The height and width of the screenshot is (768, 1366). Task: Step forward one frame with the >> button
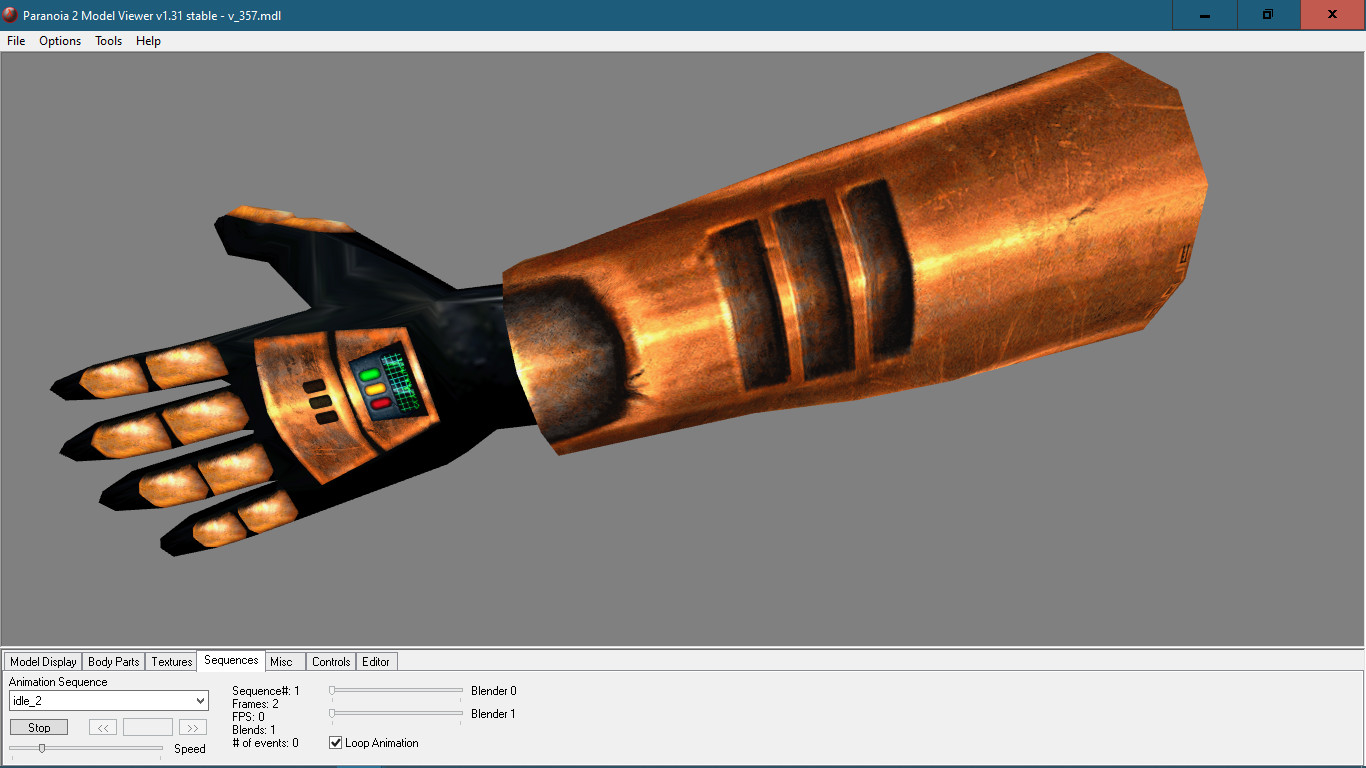coord(192,727)
